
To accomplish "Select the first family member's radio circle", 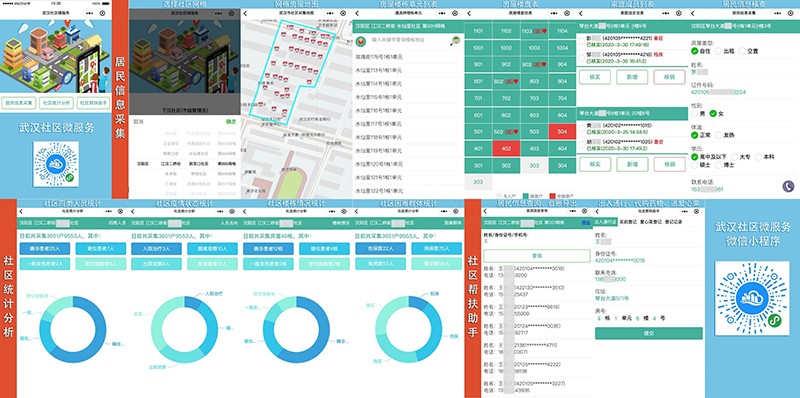I will click(x=582, y=40).
